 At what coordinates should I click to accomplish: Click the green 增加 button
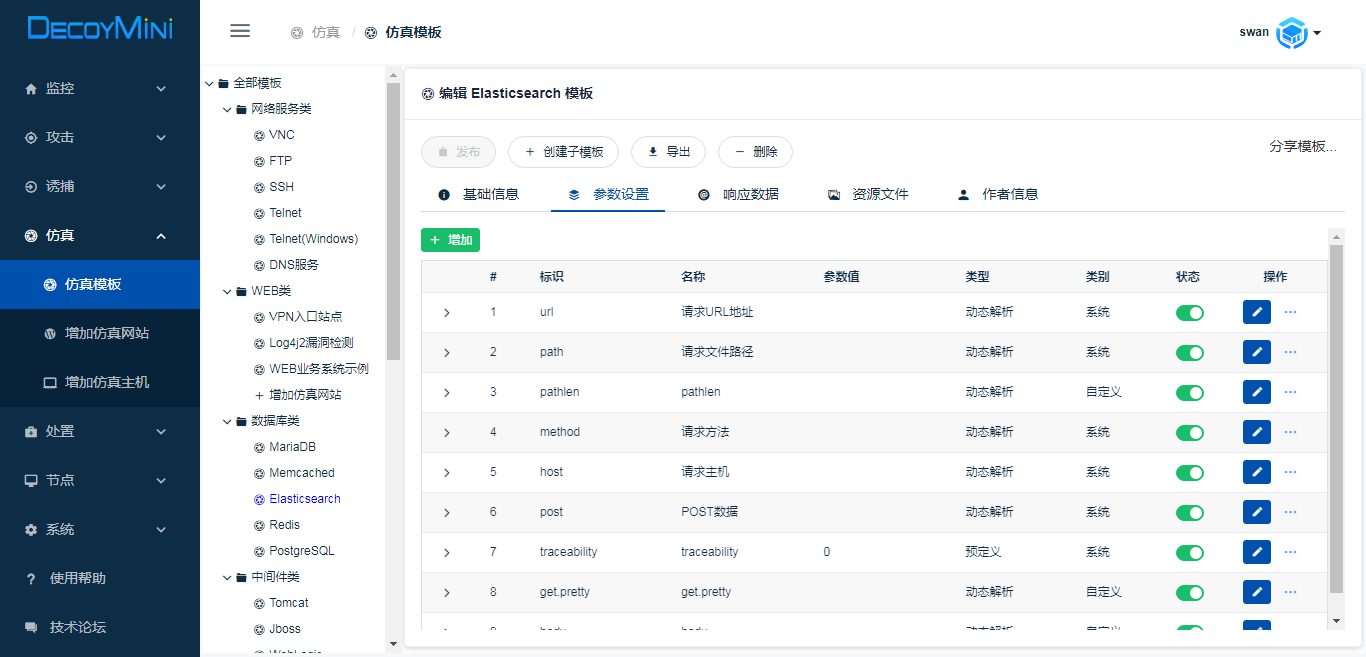(450, 240)
